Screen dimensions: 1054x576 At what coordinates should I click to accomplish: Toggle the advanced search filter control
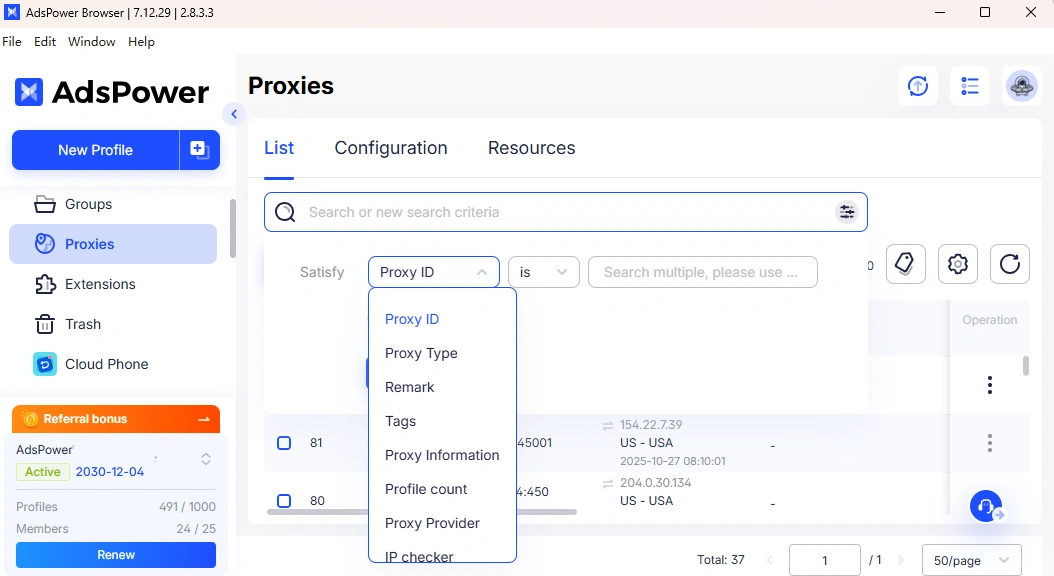[x=847, y=211]
